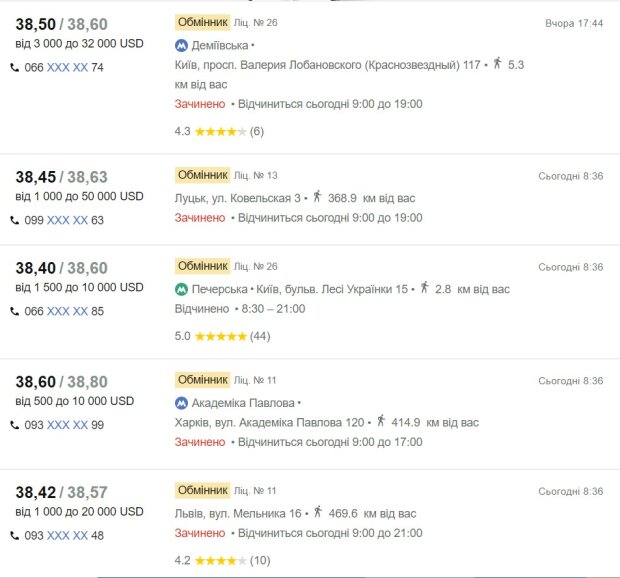Open address Луцьк, ул. Ковельская 3
This screenshot has width=620, height=578.
pos(237,198)
